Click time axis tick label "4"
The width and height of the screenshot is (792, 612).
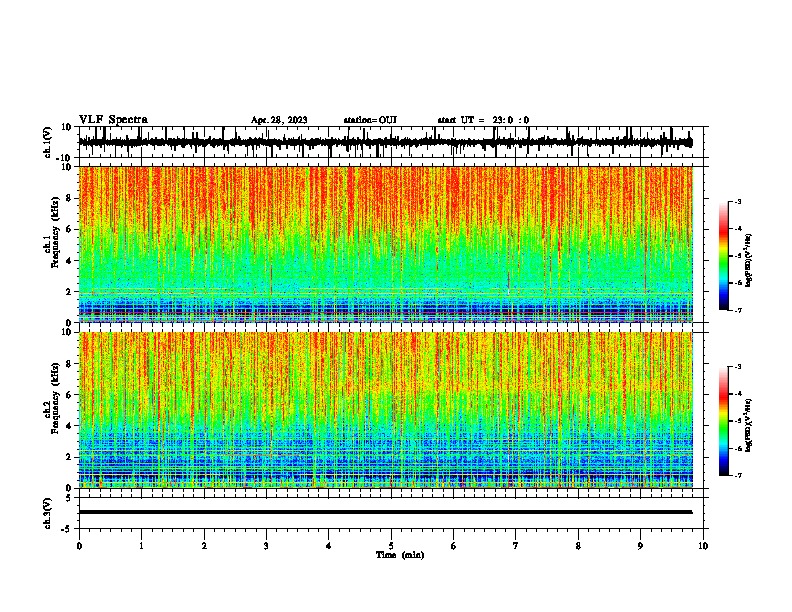329,546
